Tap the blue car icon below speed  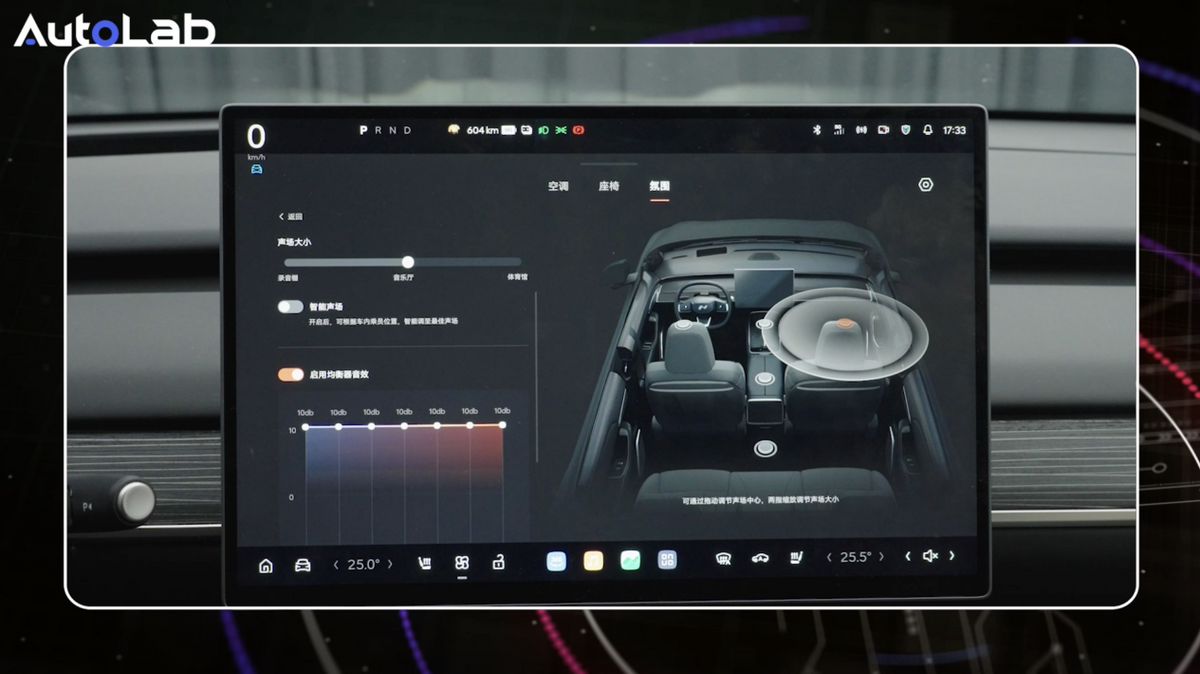[x=257, y=169]
